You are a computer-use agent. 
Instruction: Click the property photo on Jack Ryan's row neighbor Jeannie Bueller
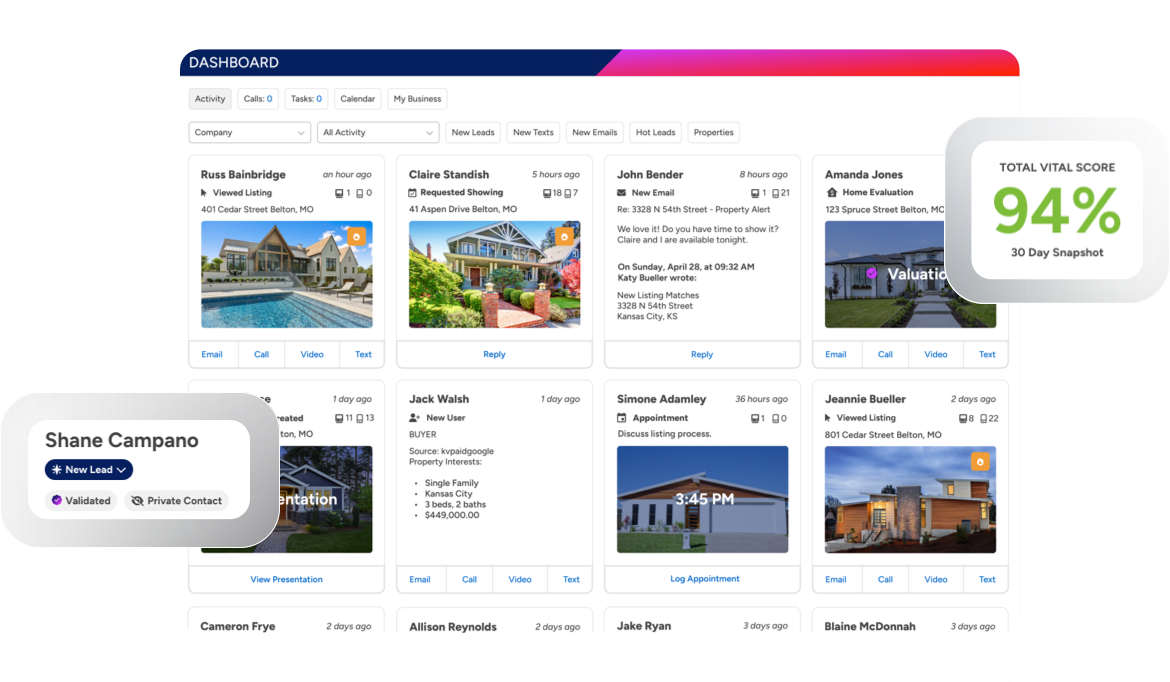point(909,499)
